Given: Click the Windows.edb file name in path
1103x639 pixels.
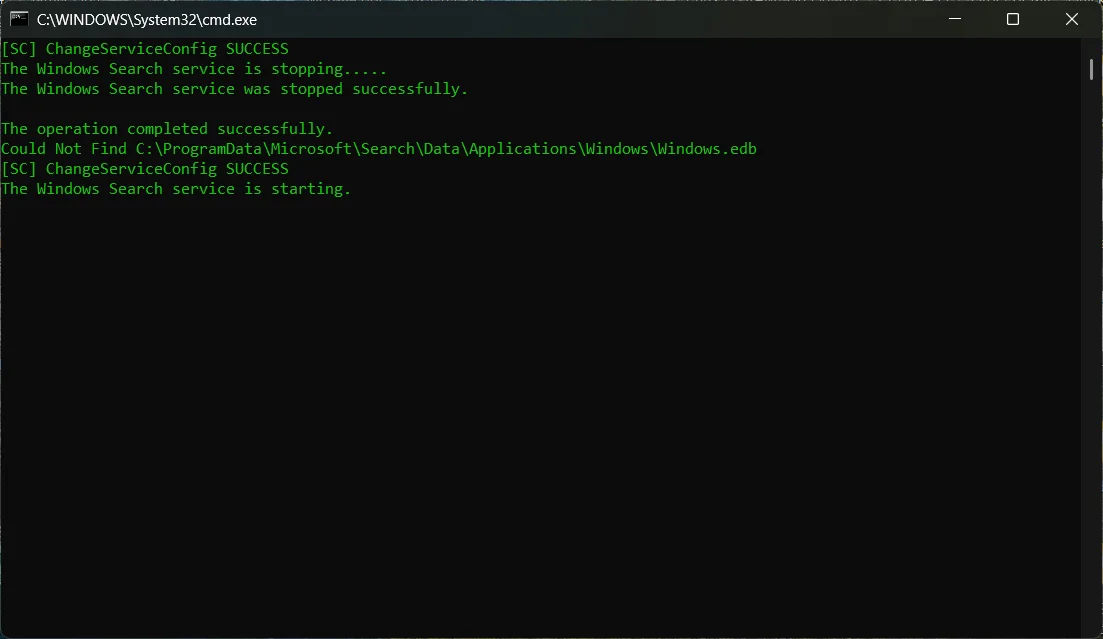Looking at the screenshot, I should (707, 148).
